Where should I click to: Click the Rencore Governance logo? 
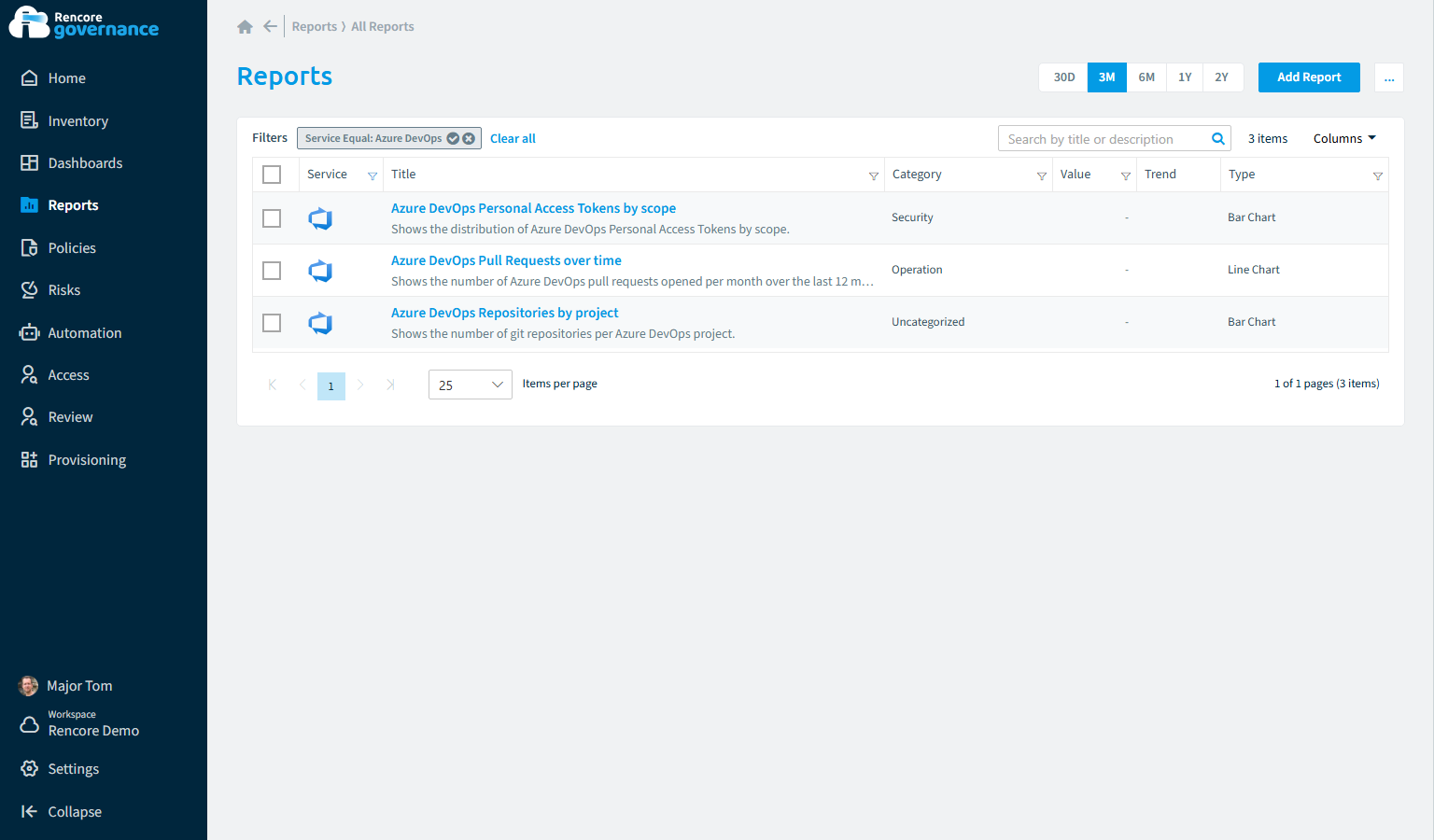[84, 23]
